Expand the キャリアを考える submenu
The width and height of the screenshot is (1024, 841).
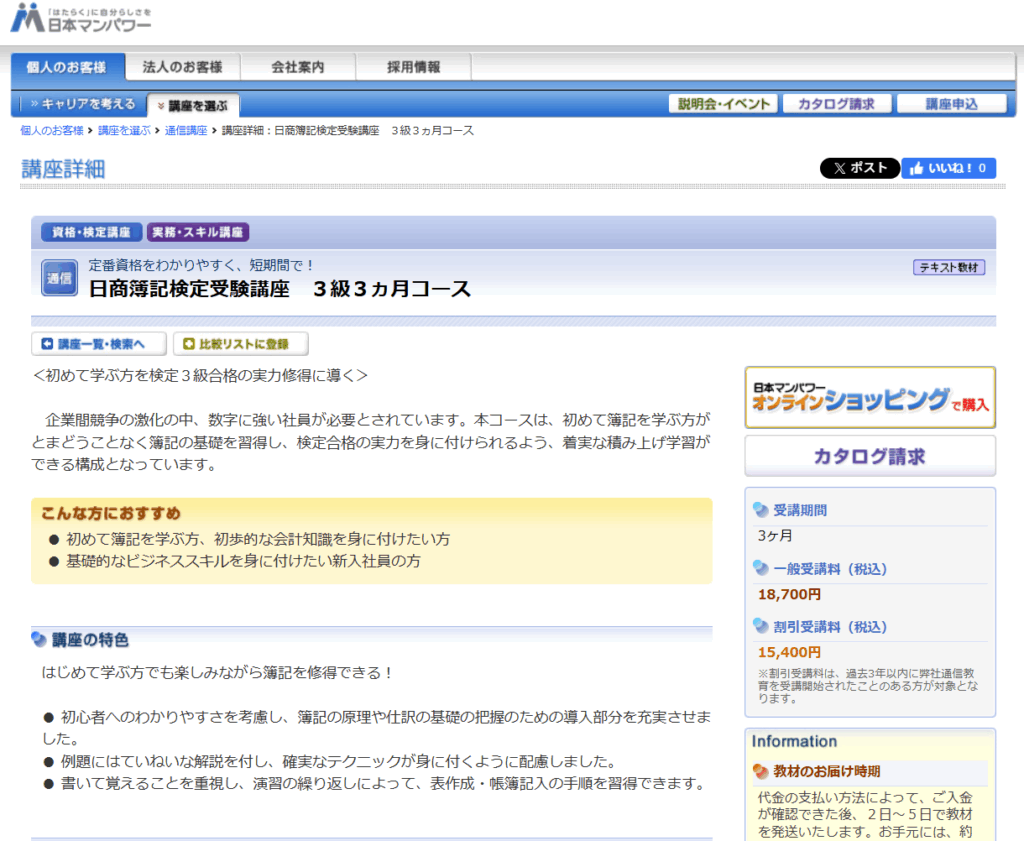click(82, 104)
